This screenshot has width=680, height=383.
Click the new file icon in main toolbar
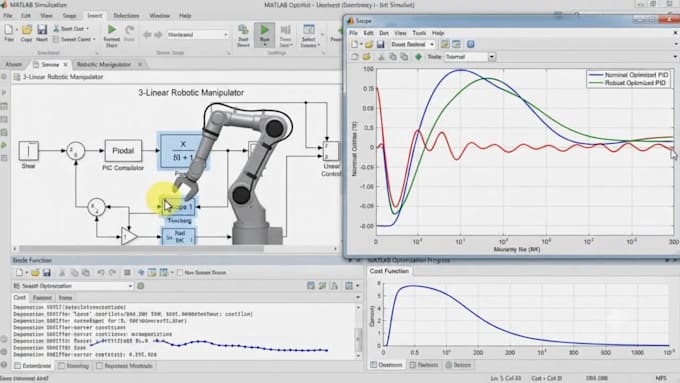pos(8,29)
